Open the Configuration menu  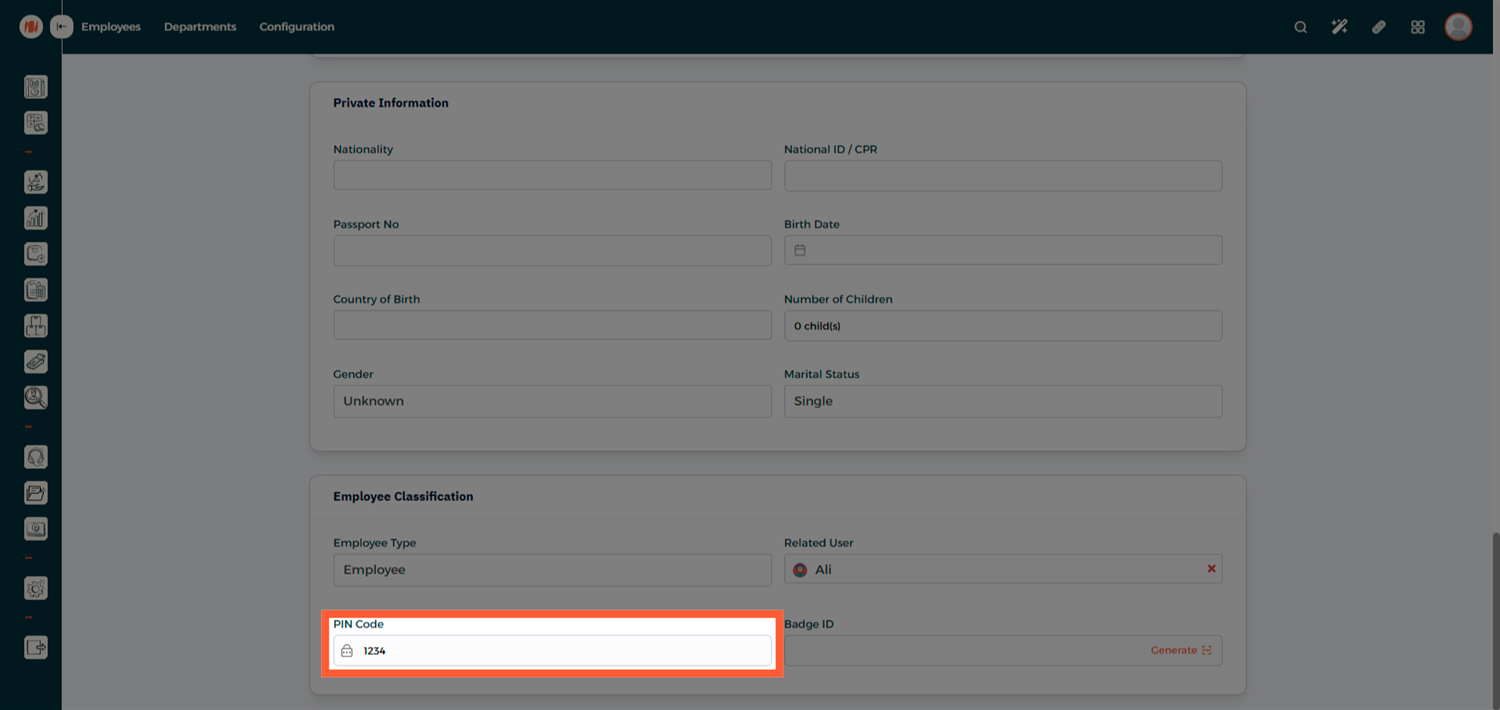[297, 27]
